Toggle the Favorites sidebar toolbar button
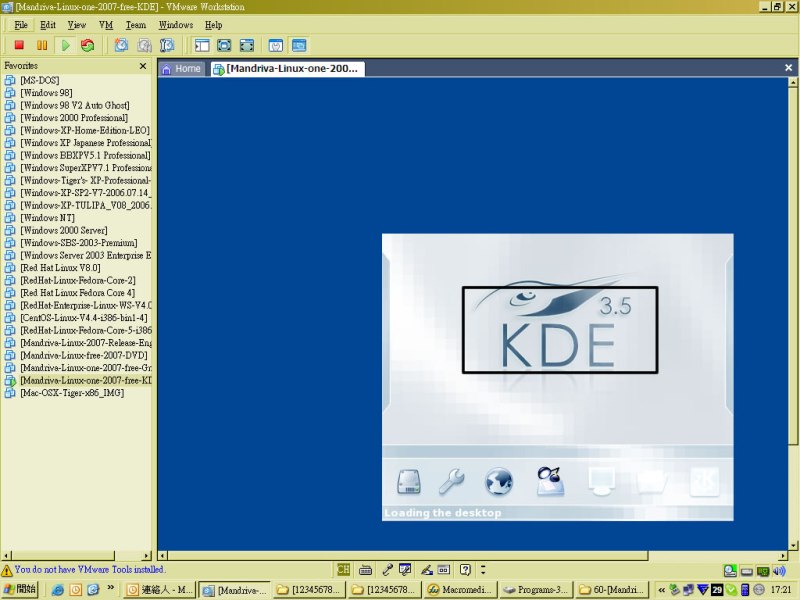 point(202,45)
